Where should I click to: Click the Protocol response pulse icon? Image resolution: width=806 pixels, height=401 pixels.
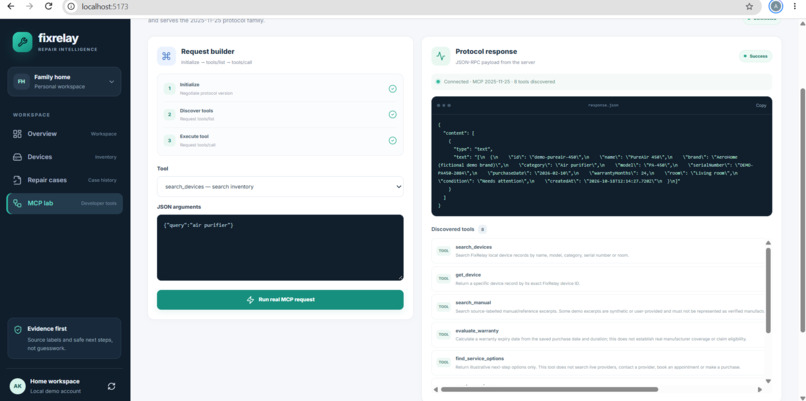pos(441,57)
